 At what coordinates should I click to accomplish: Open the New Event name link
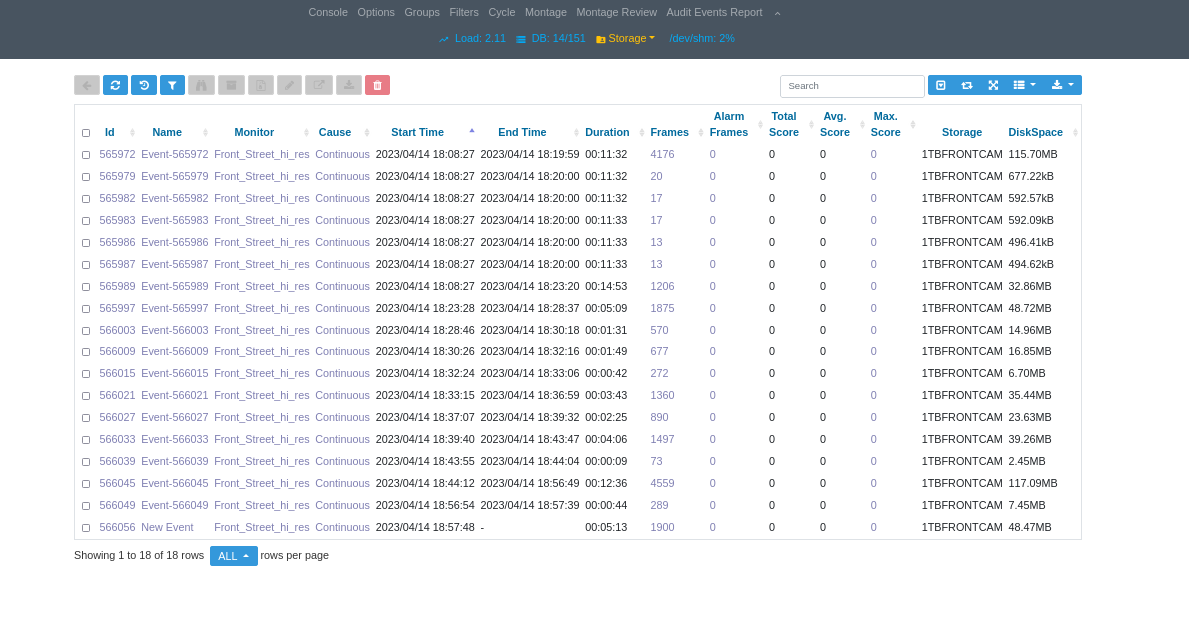pyautogui.click(x=167, y=527)
